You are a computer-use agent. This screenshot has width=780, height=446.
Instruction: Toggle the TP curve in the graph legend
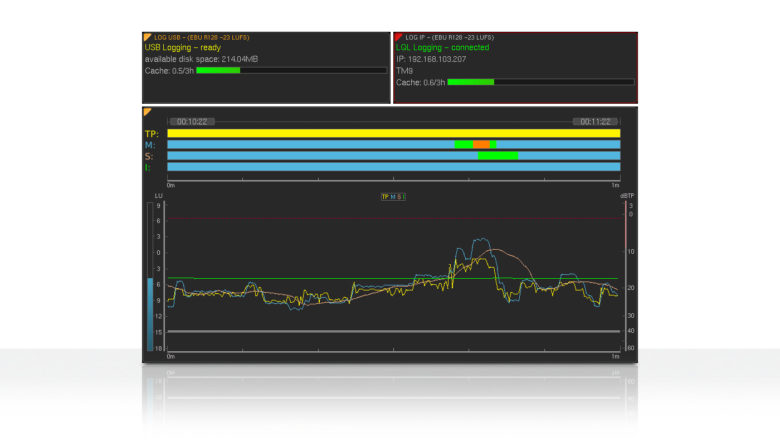[385, 197]
